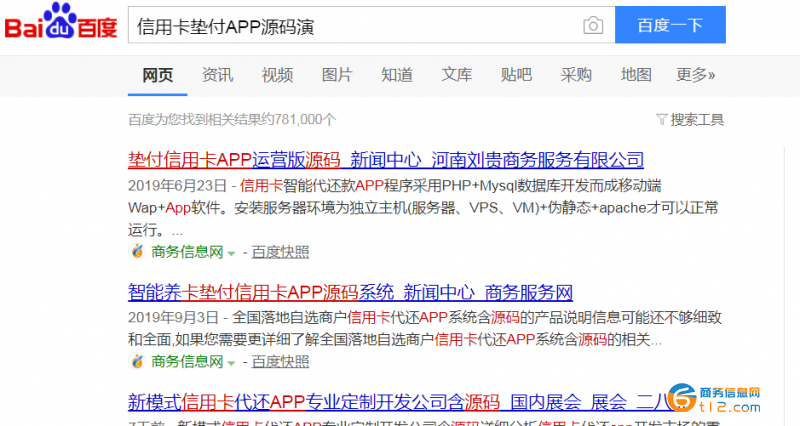The image size is (800, 426).
Task: Click the date 2019年9月3日 in second result
Action: [x=173, y=317]
